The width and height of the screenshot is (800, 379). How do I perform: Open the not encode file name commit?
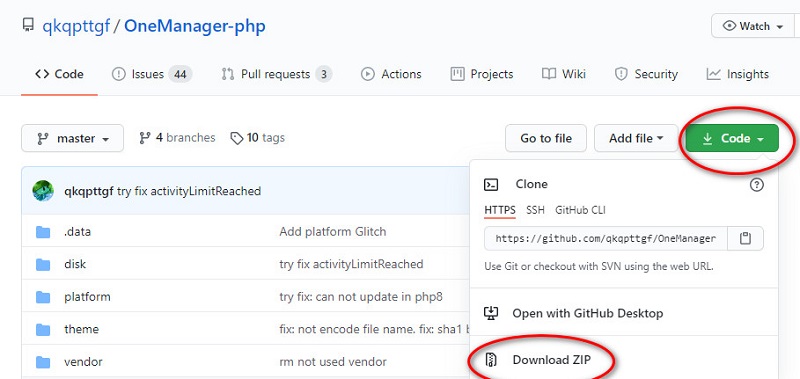click(x=374, y=330)
